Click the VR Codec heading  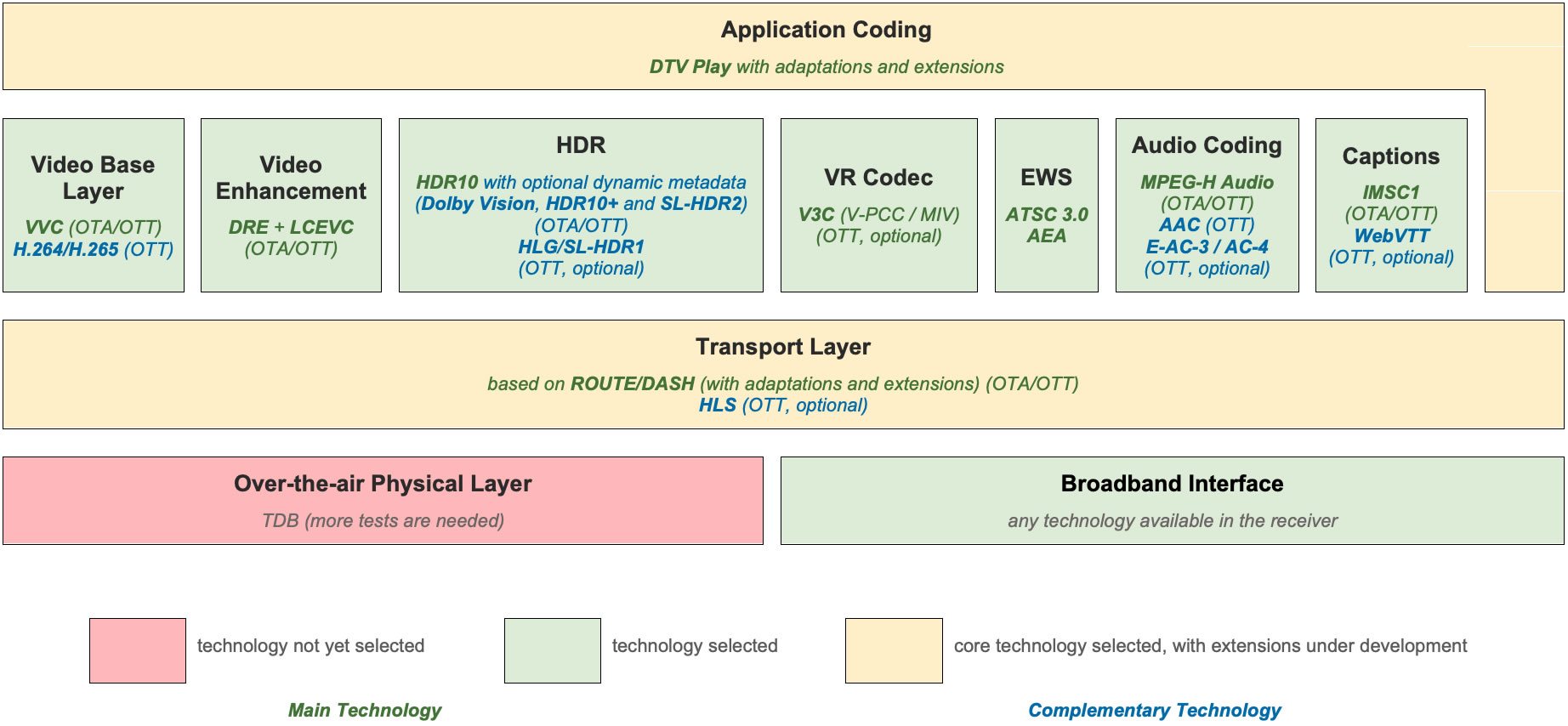click(x=878, y=178)
